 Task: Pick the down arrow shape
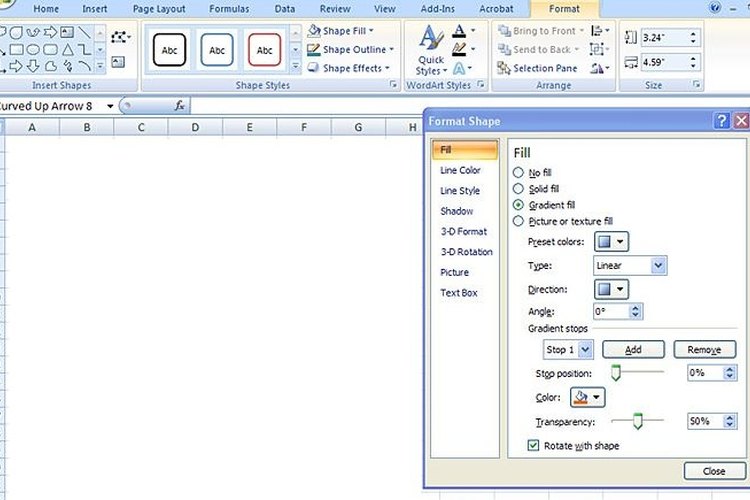tap(33, 66)
